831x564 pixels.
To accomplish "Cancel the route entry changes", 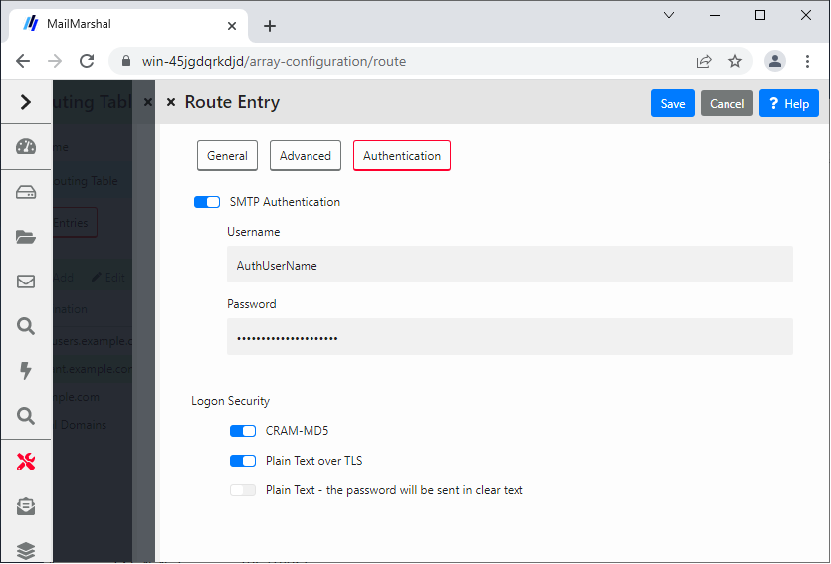I will pyautogui.click(x=727, y=103).
